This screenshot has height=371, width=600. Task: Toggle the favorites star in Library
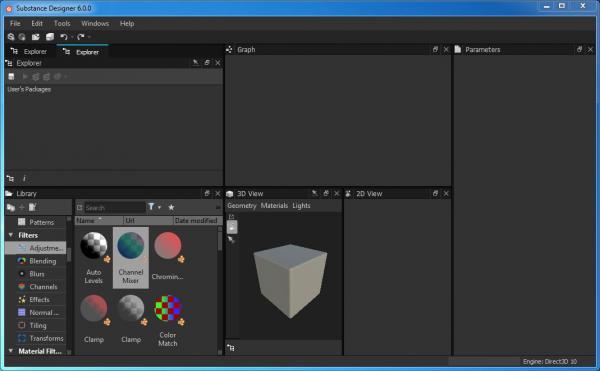pos(171,207)
